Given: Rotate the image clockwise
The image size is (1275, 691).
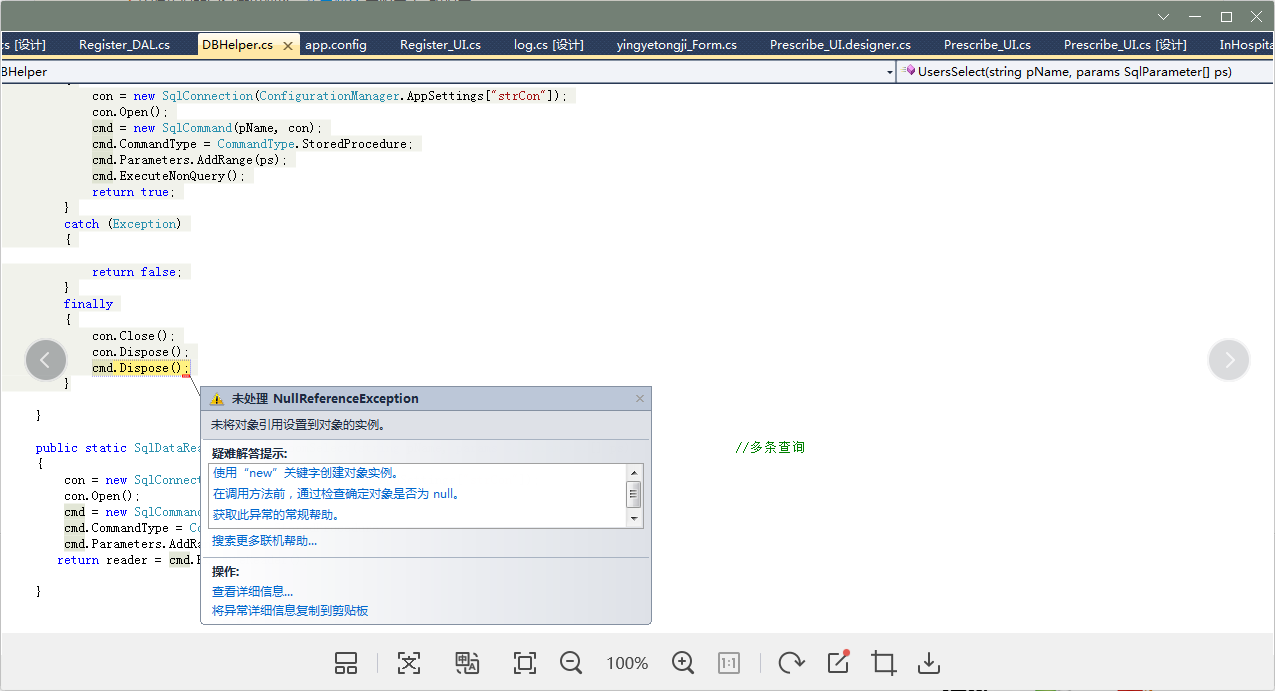Looking at the screenshot, I should pos(791,663).
